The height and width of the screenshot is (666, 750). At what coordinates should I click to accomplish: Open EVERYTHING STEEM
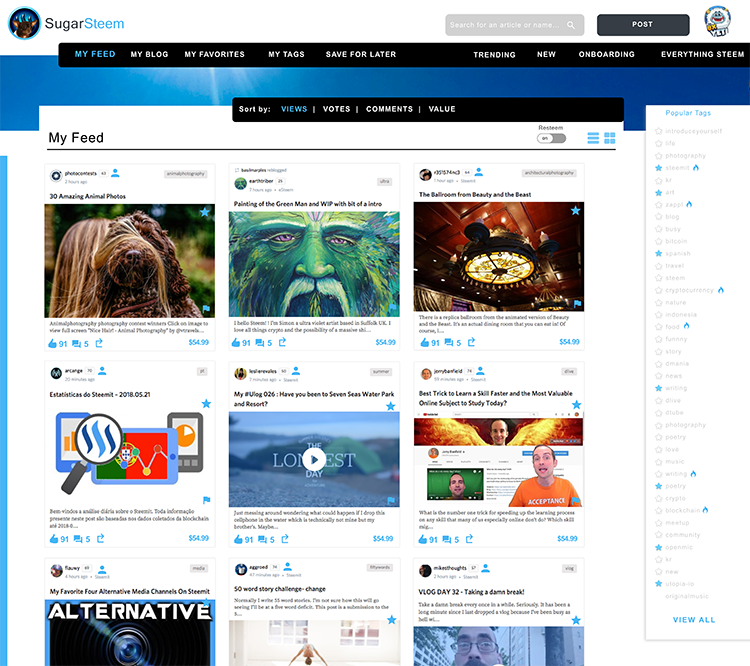click(702, 55)
